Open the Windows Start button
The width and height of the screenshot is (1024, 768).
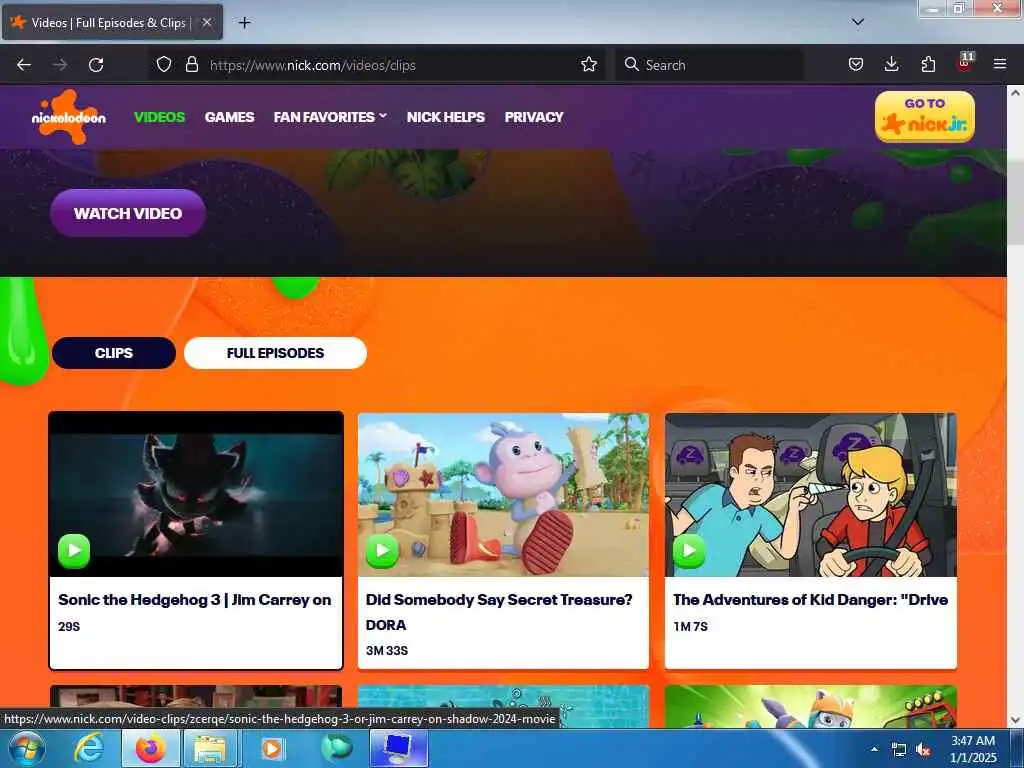[27, 748]
